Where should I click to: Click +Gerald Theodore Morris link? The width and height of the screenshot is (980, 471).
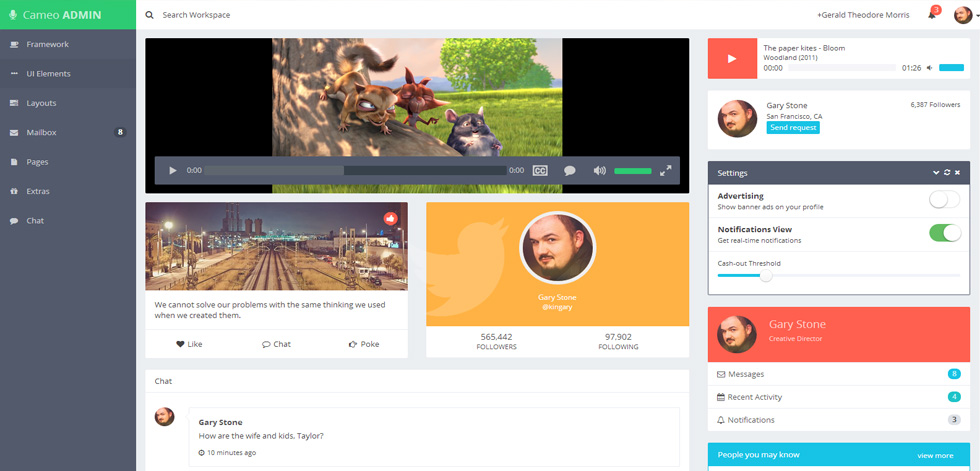click(863, 15)
